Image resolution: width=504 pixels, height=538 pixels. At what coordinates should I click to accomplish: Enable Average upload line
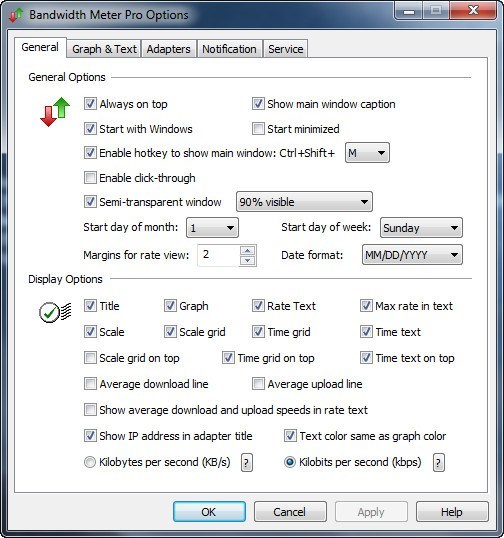point(258,384)
